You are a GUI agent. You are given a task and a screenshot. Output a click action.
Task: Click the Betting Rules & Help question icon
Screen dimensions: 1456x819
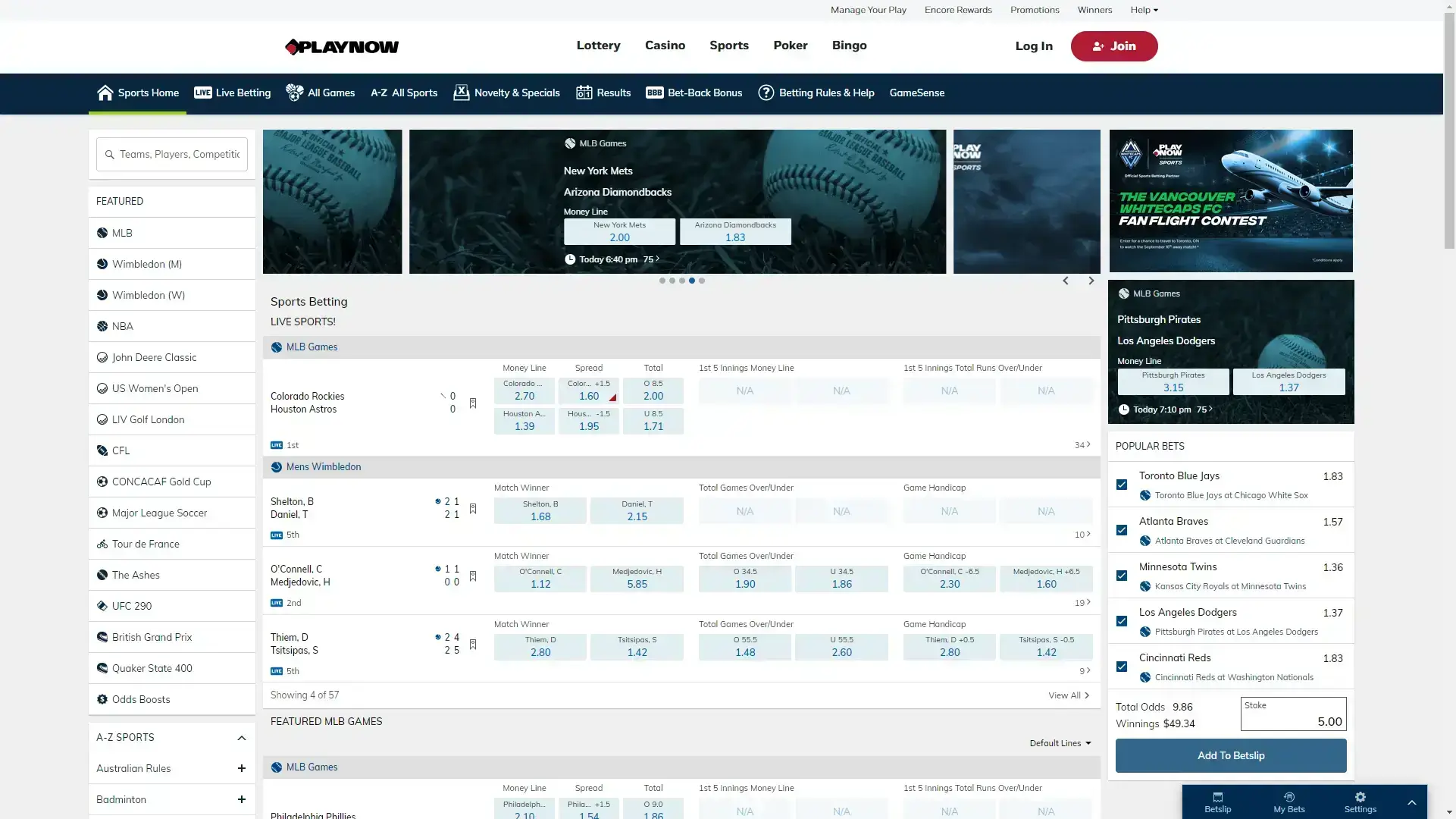coord(766,93)
